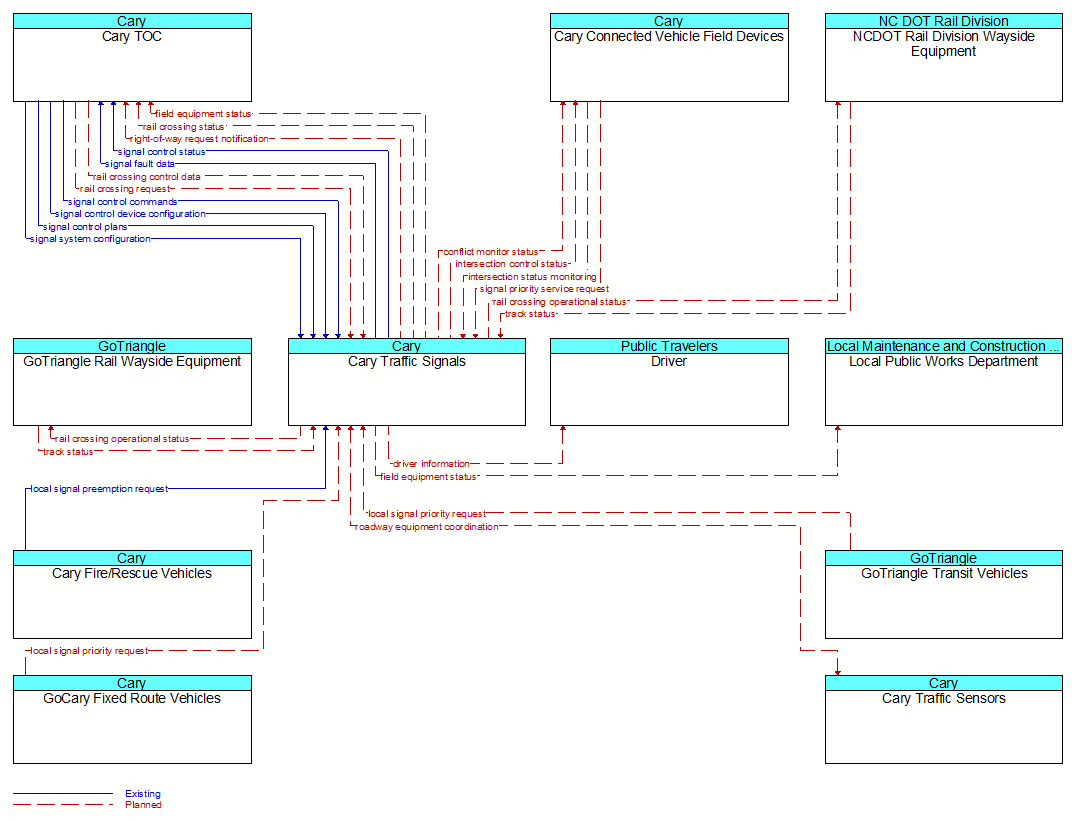Click the 'roadway equipment coordination' flow label
Image resolution: width=1072 pixels, height=822 pixels.
[x=427, y=527]
